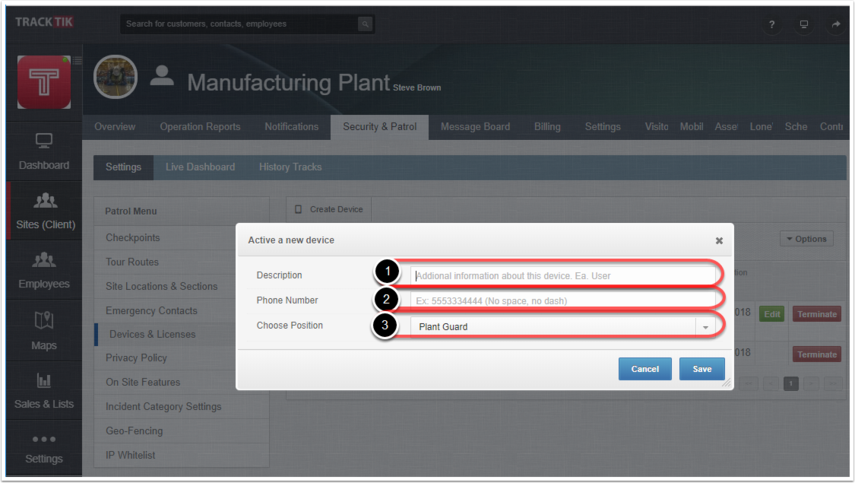This screenshot has width=855, height=483.
Task: Open the Options dropdown menu
Action: (806, 239)
